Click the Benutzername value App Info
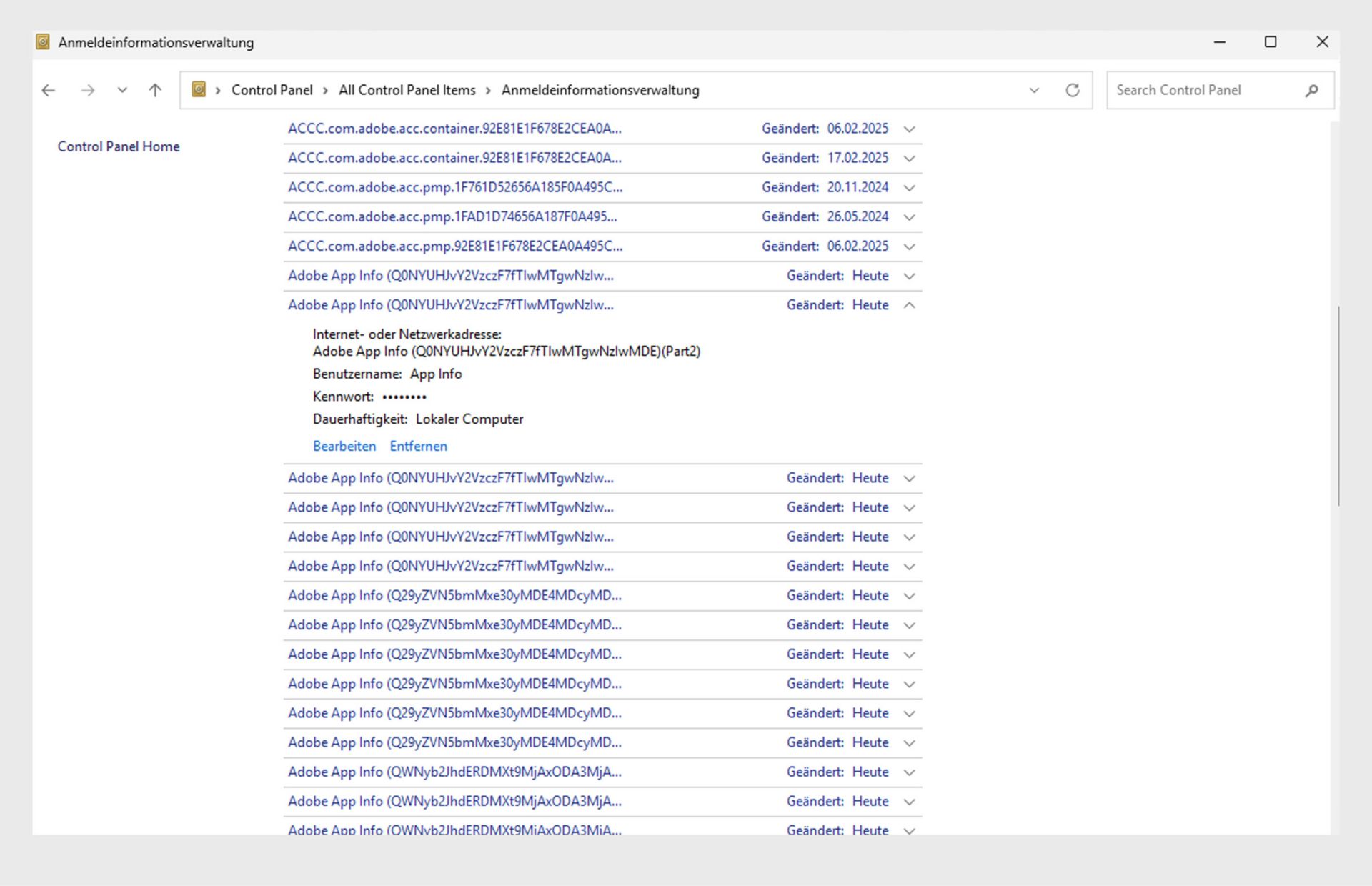Image resolution: width=1372 pixels, height=886 pixels. (x=436, y=374)
